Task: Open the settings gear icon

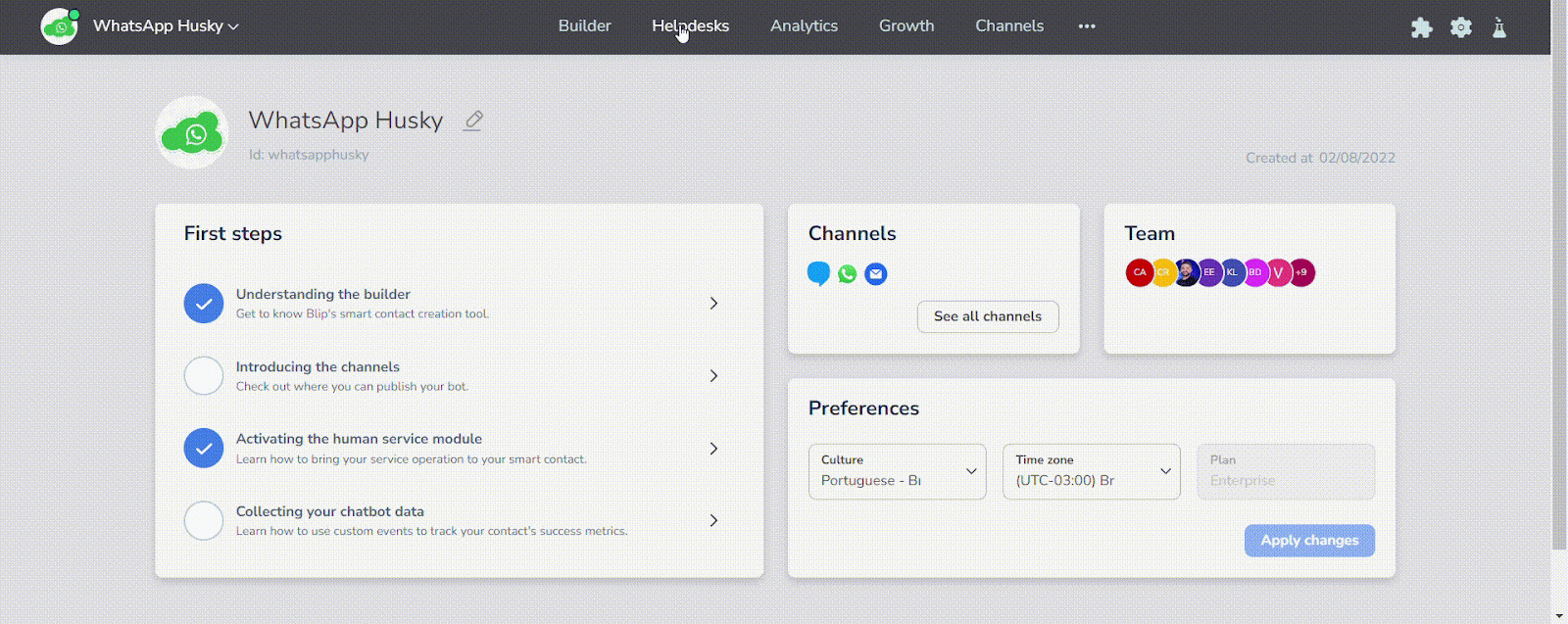Action: pos(1461,27)
